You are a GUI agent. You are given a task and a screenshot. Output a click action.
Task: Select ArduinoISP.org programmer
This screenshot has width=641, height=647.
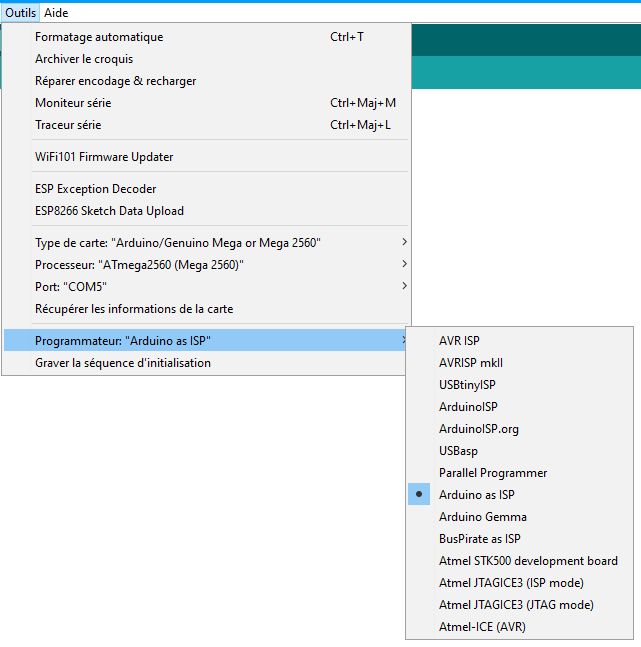[x=520, y=429]
